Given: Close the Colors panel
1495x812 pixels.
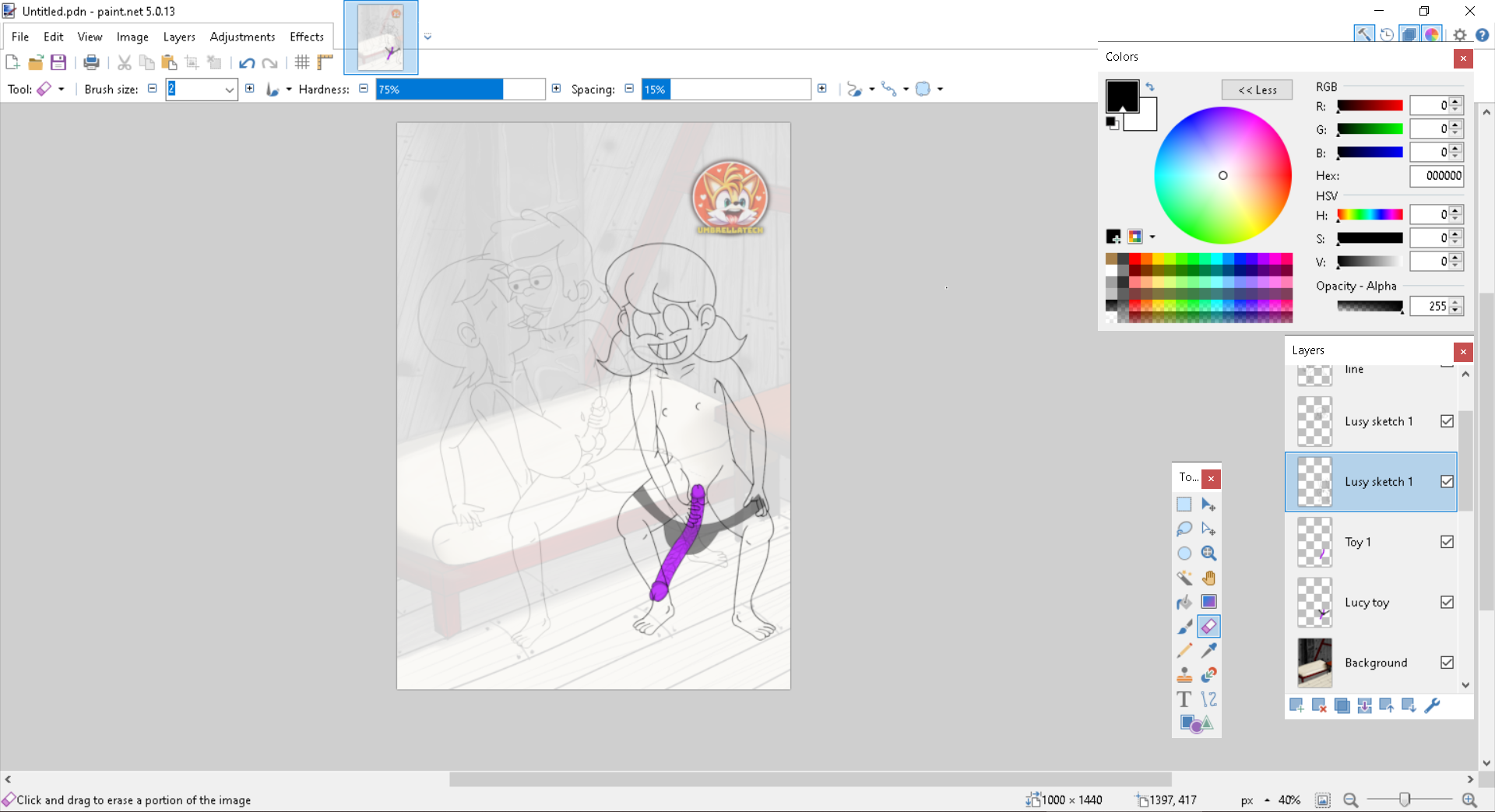Looking at the screenshot, I should click(1462, 58).
